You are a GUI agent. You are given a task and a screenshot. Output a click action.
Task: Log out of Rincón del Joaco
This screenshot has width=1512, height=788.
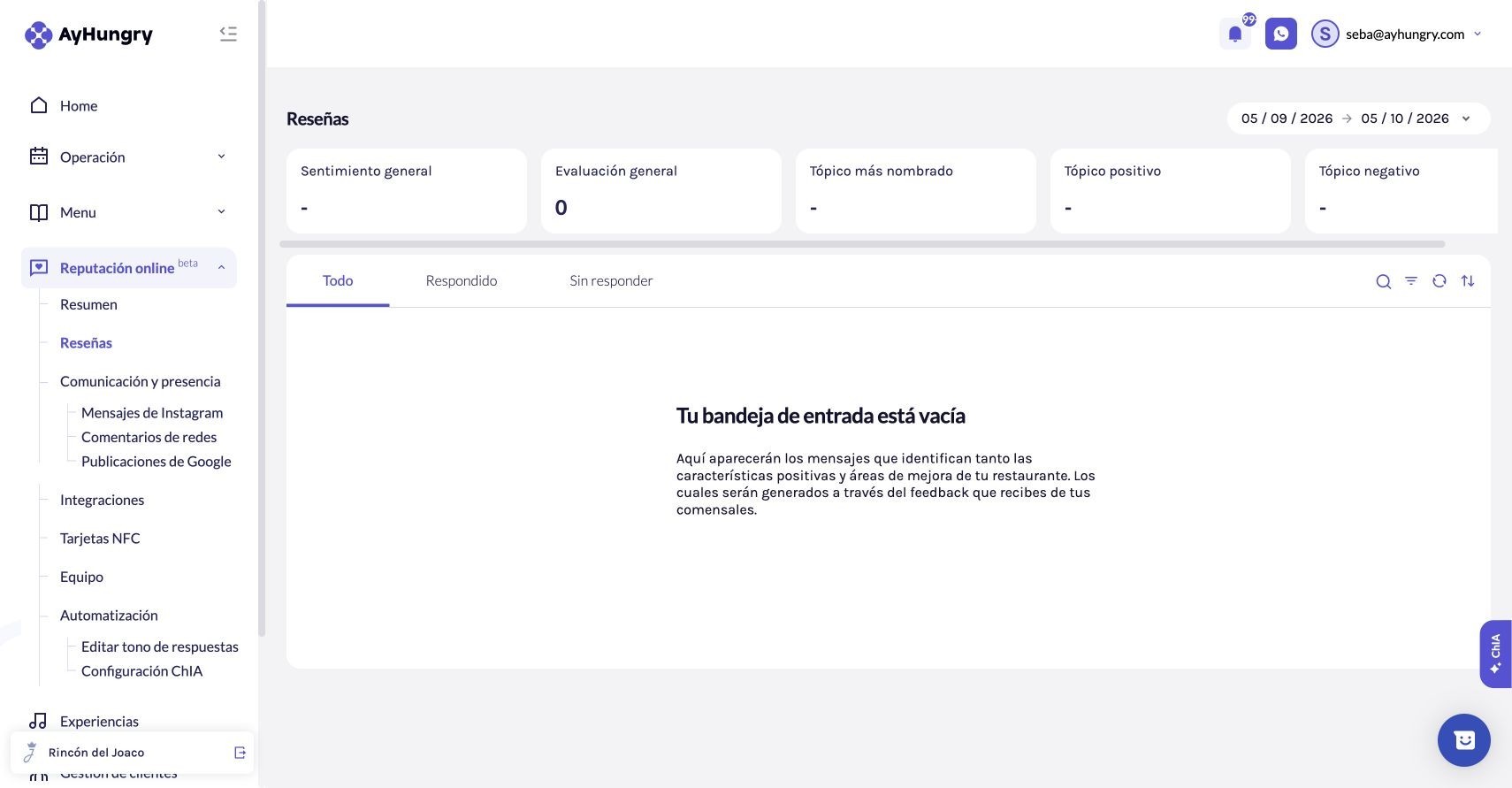tap(240, 753)
